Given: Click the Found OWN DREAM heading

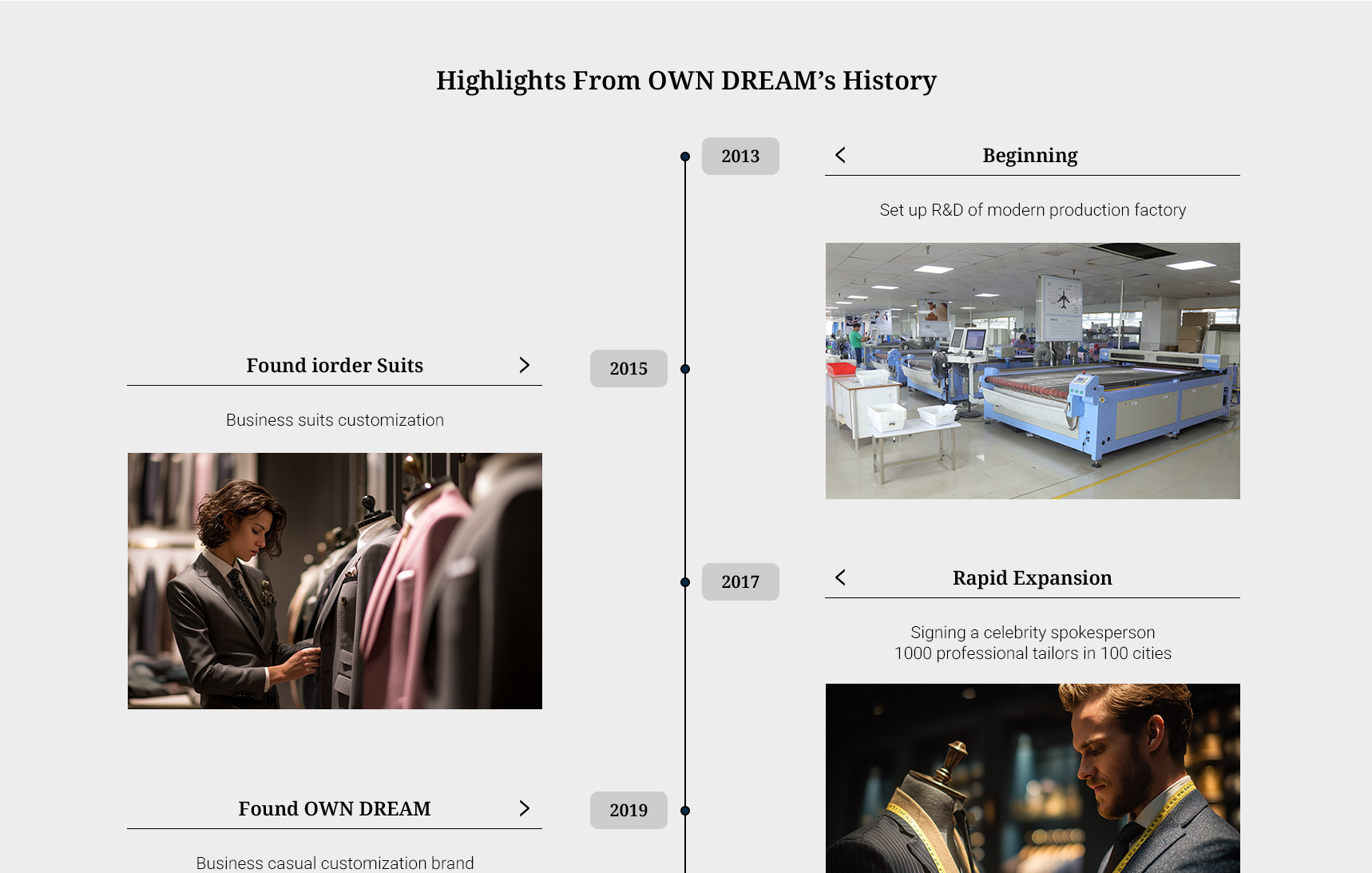Looking at the screenshot, I should 335,808.
